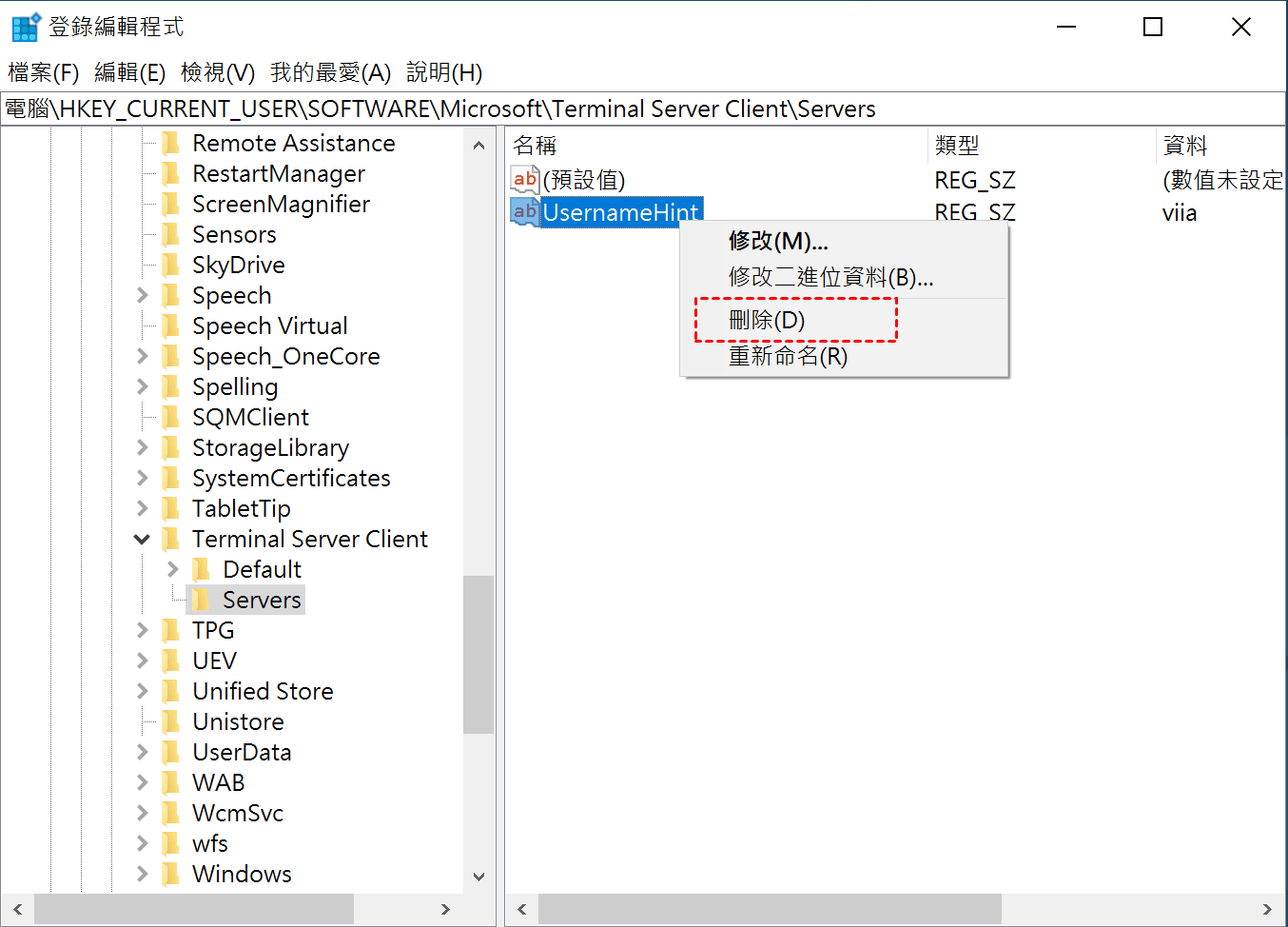Open the 編輯(E) menu
The width and height of the screenshot is (1288, 927).
click(130, 72)
